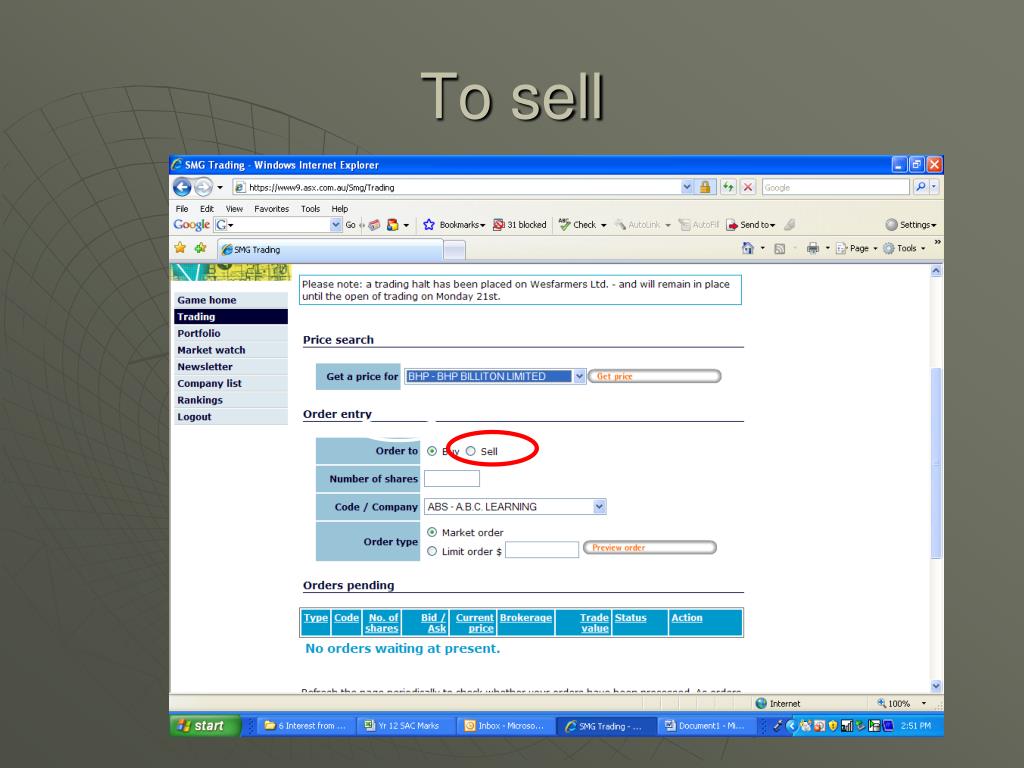Go to Portfolio in sidebar
Image resolution: width=1024 pixels, height=768 pixels.
tap(231, 333)
